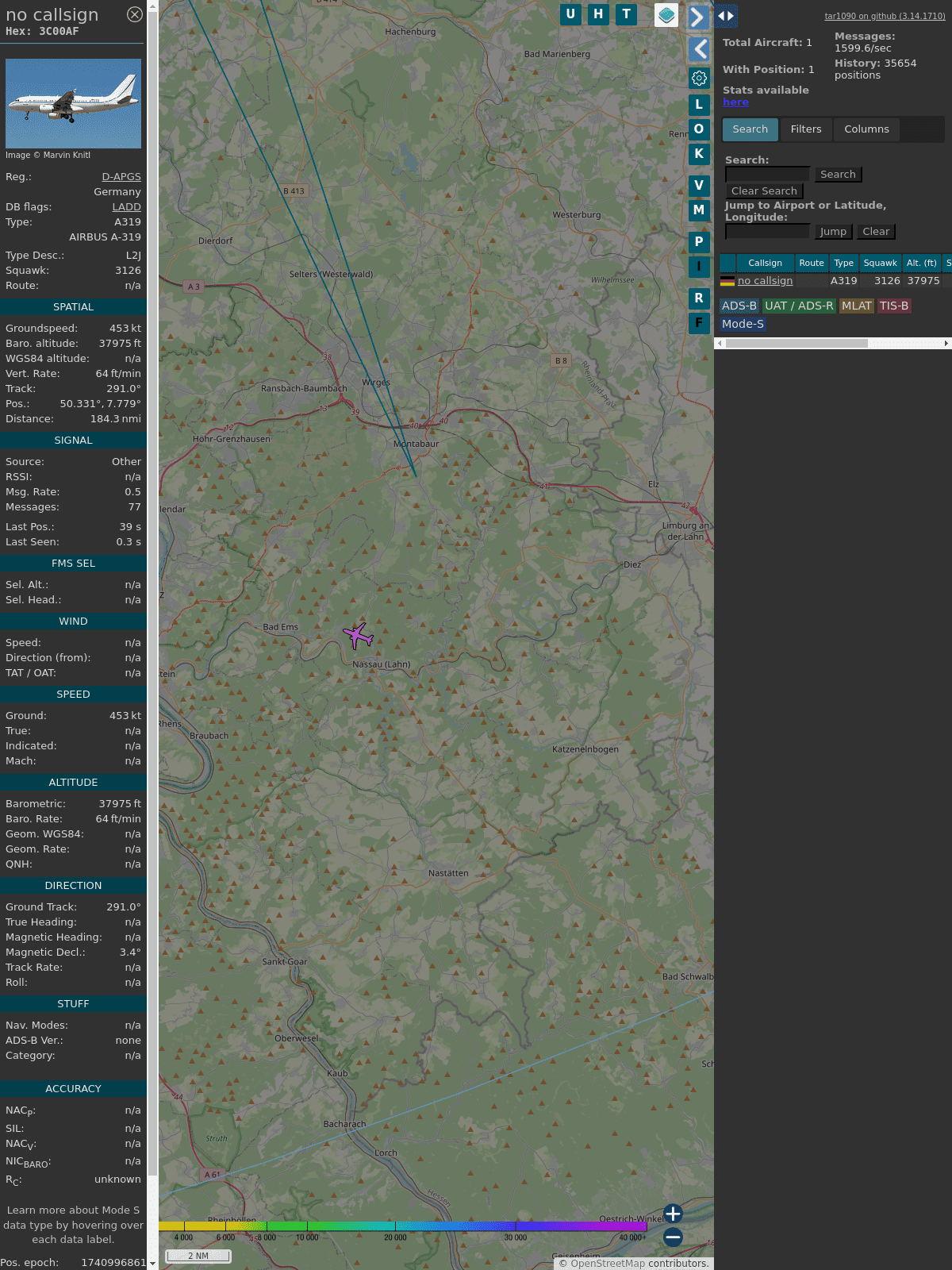
Task: Click the table horizontal scrollbar
Action: coord(797,344)
